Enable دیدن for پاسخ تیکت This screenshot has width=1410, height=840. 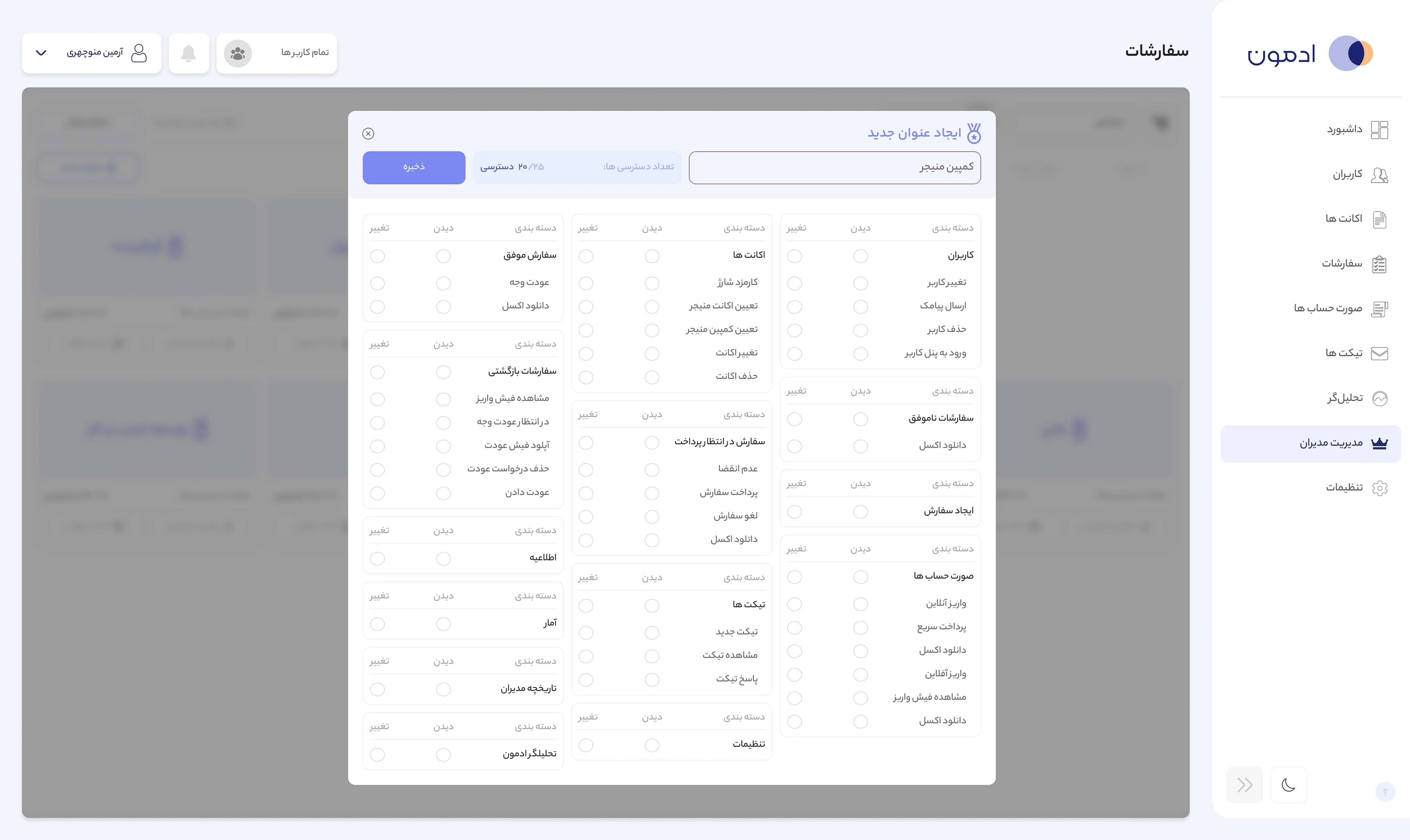(x=652, y=679)
